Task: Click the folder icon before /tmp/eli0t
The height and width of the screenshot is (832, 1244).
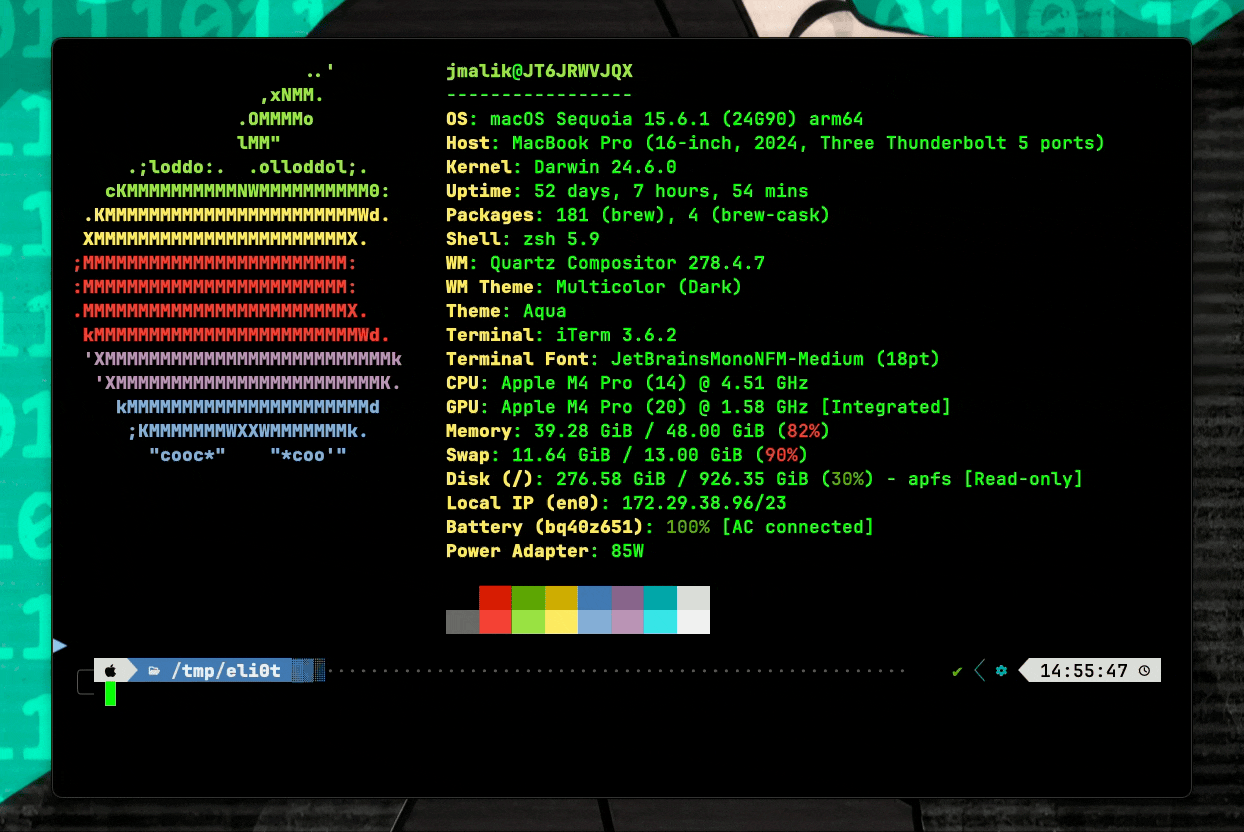Action: pyautogui.click(x=154, y=670)
